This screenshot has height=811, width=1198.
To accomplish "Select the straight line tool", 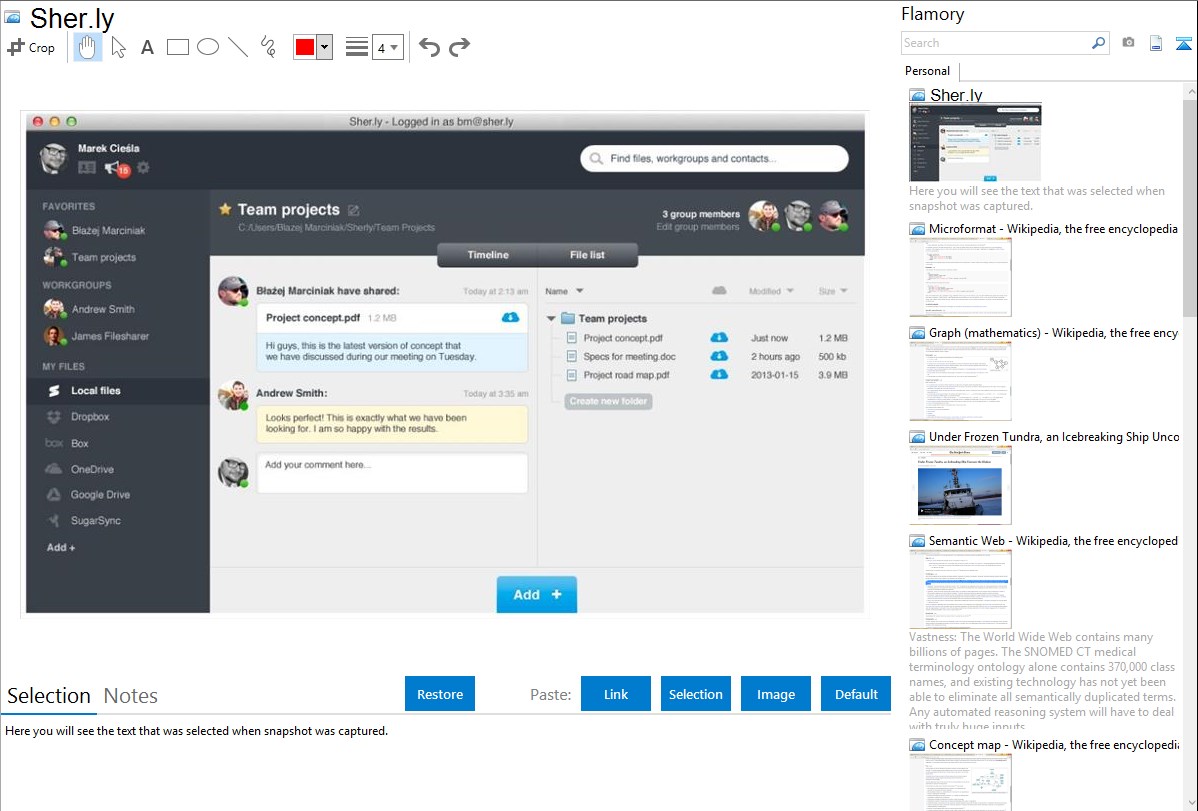I will [238, 47].
